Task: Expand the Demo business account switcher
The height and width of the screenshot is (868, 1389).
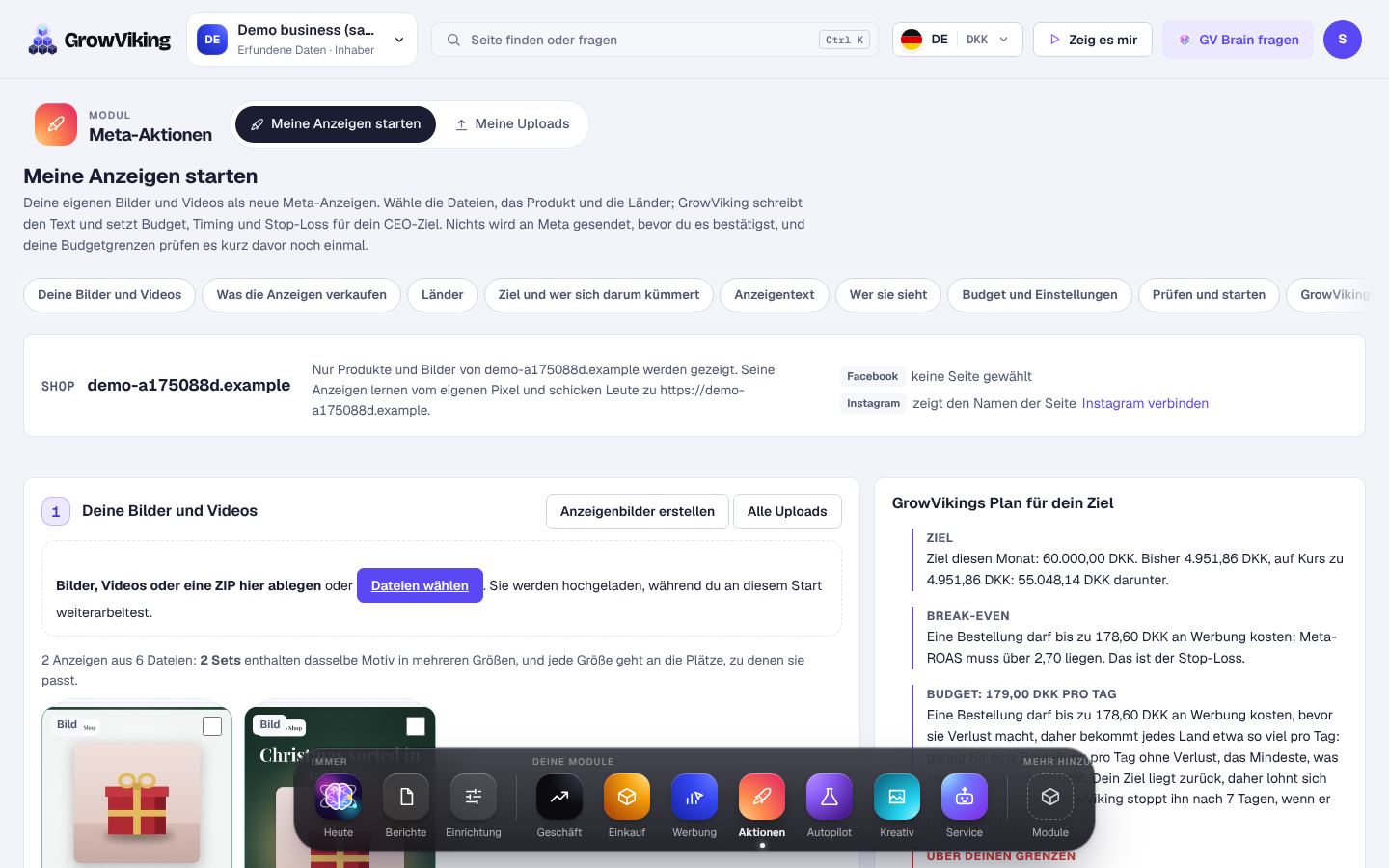Action: point(302,40)
